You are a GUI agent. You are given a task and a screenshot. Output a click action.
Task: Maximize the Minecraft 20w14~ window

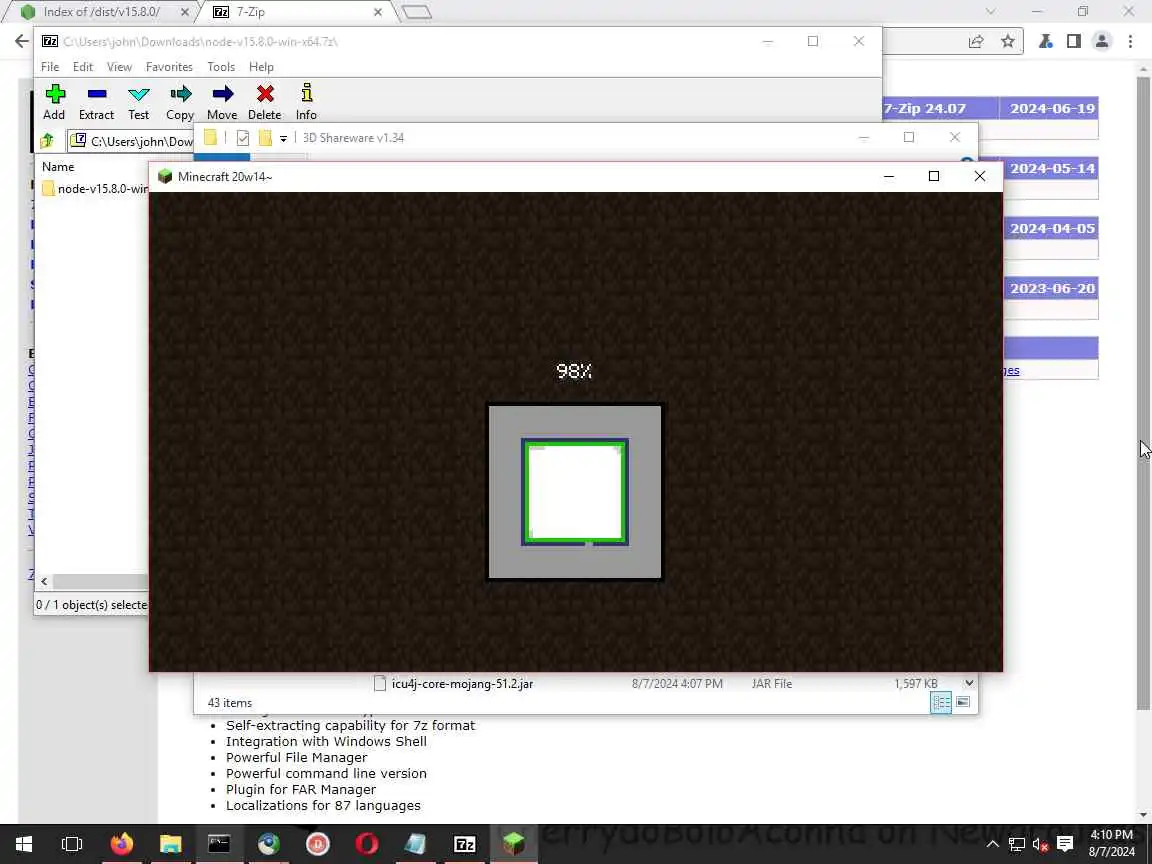[x=934, y=176]
